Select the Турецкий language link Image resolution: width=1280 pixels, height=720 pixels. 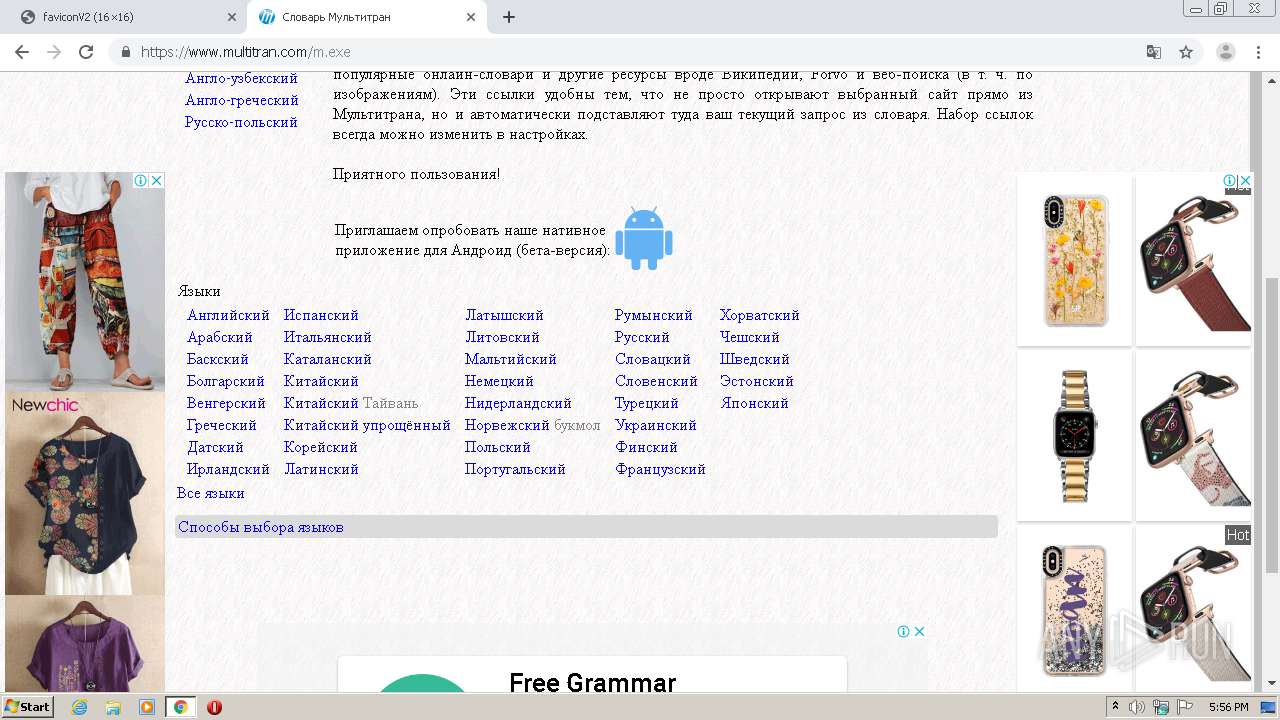coord(647,403)
